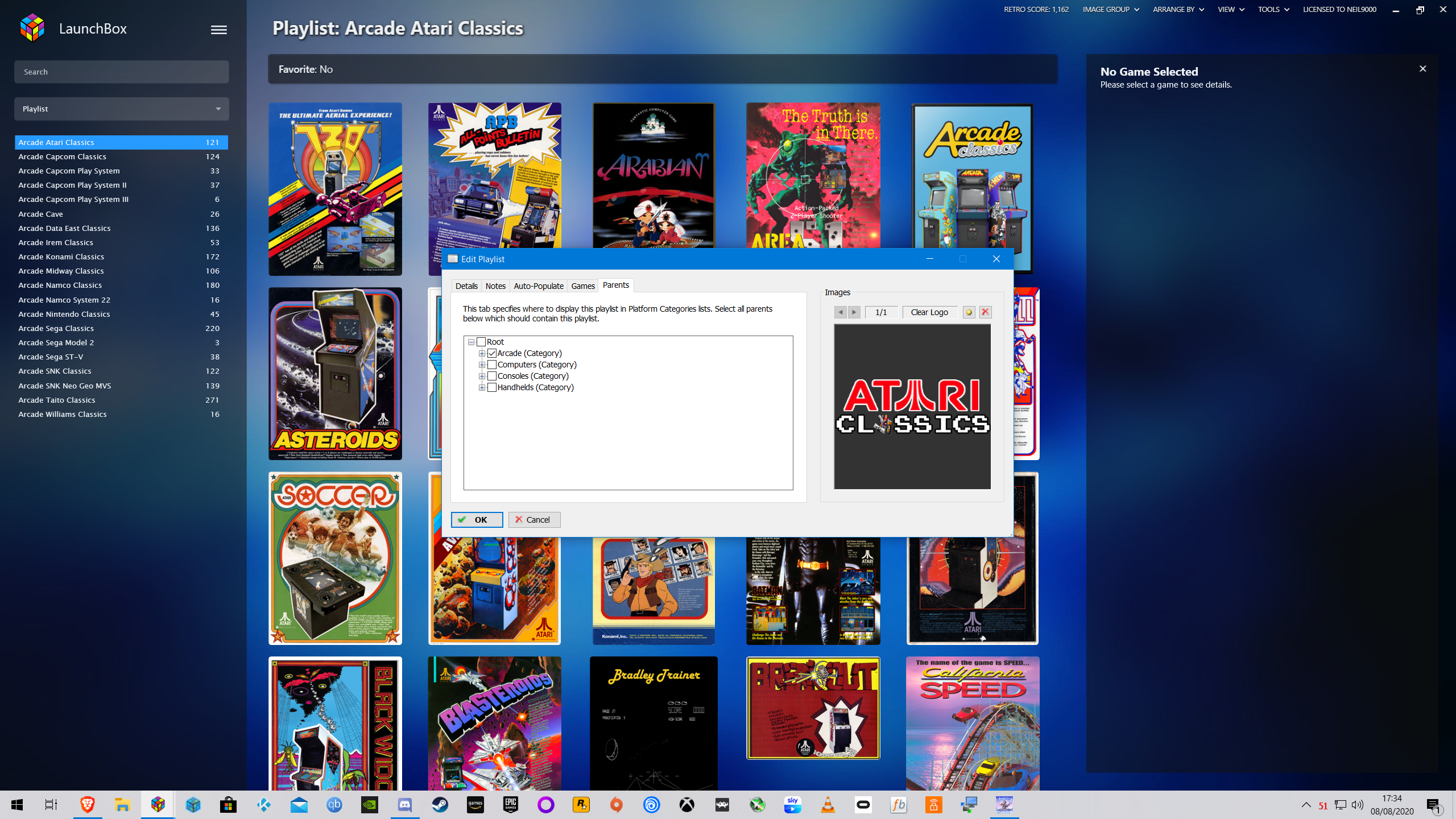Screen dimensions: 1456x819
Task: Select Arcade Williams Classics playlist
Action: pyautogui.click(x=121, y=414)
